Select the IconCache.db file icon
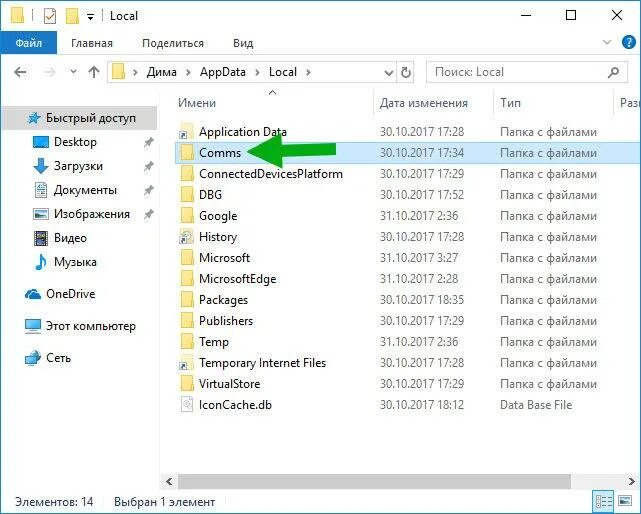The width and height of the screenshot is (641, 514). (x=187, y=404)
